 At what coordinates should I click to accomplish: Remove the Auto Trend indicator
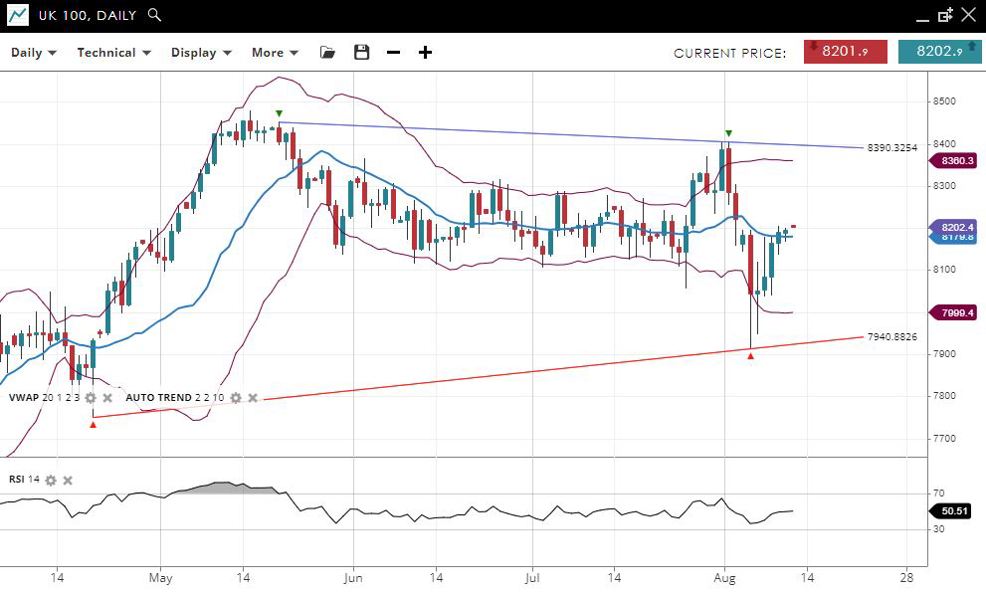point(253,398)
